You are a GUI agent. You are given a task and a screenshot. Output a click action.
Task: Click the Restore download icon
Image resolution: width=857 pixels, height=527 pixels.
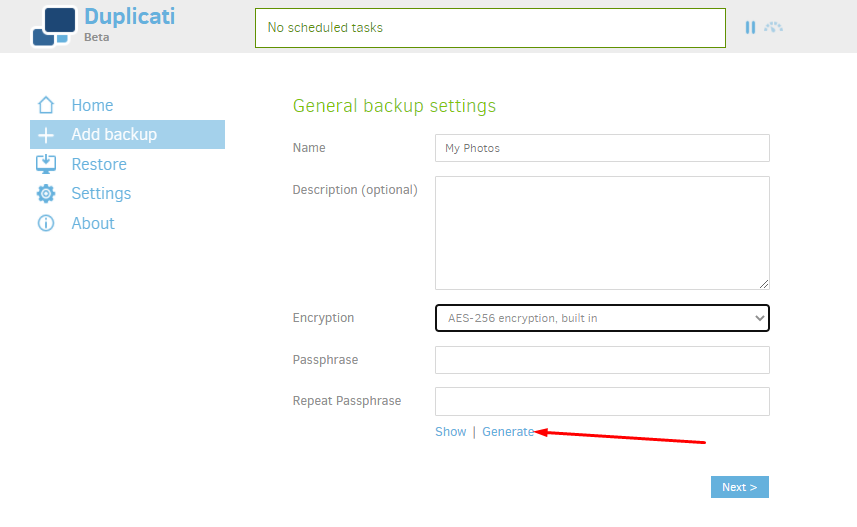pyautogui.click(x=46, y=164)
